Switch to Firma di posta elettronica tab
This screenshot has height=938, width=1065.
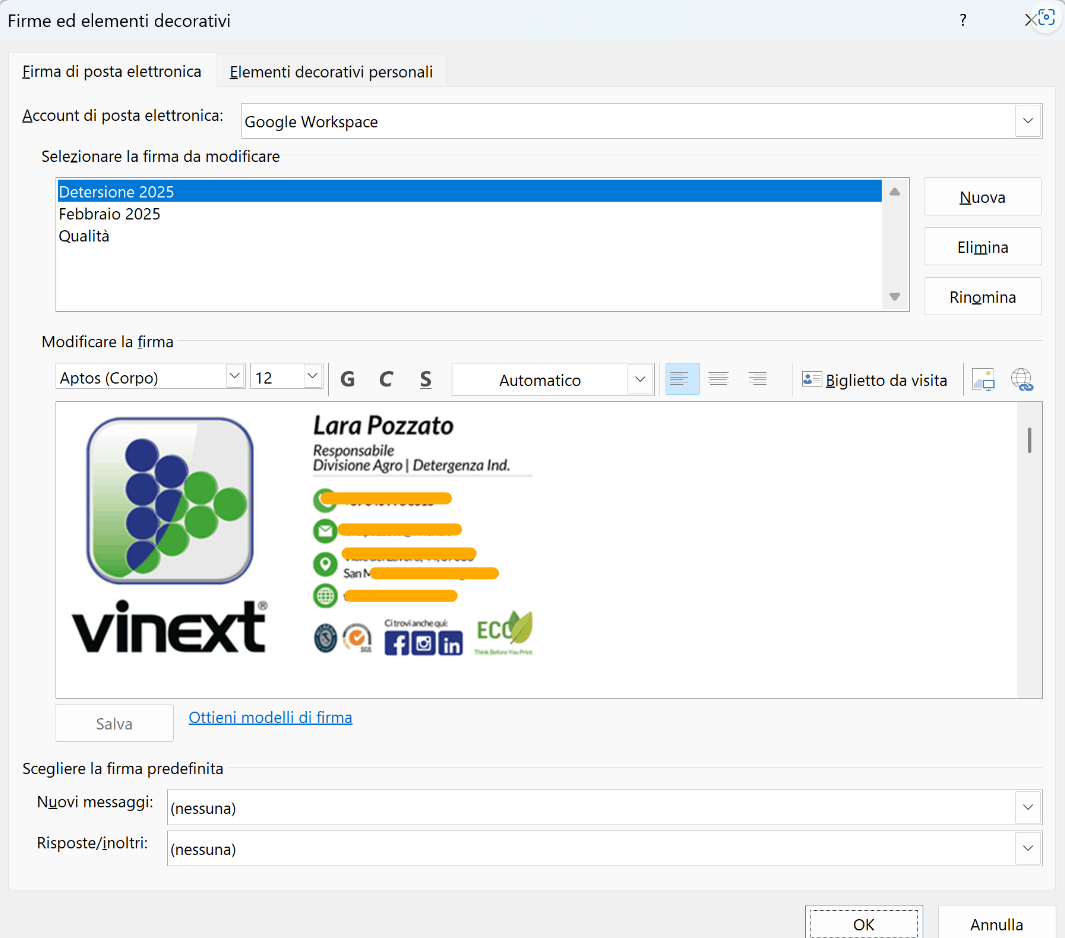tap(111, 71)
